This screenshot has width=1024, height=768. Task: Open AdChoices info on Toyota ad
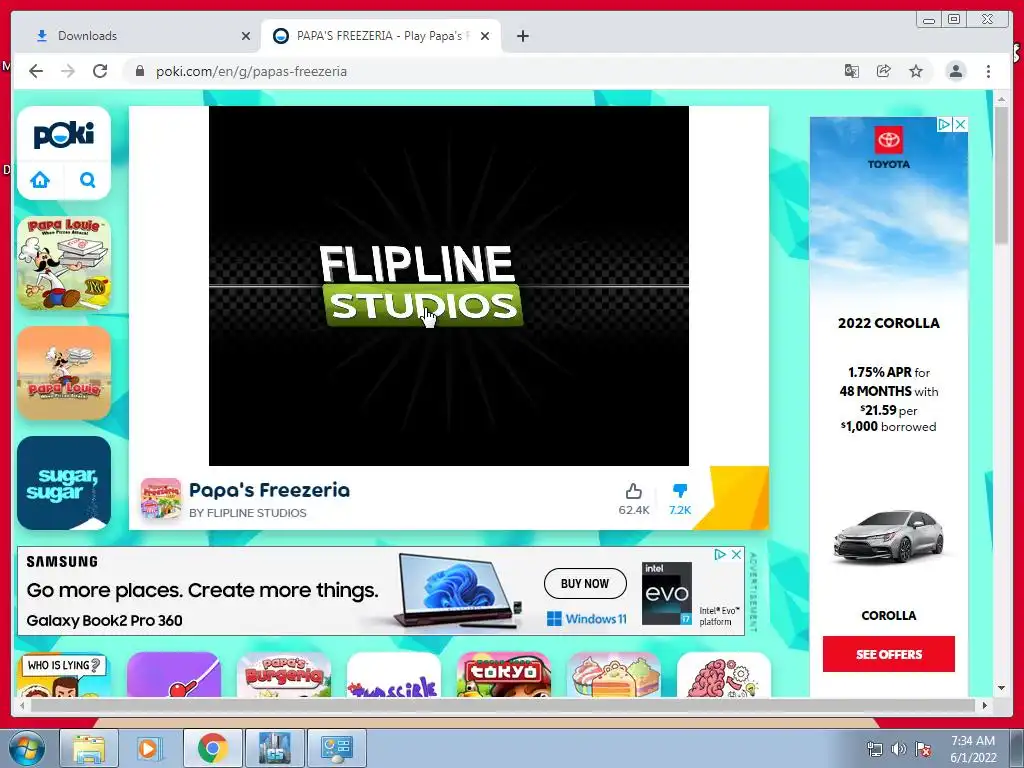point(944,124)
